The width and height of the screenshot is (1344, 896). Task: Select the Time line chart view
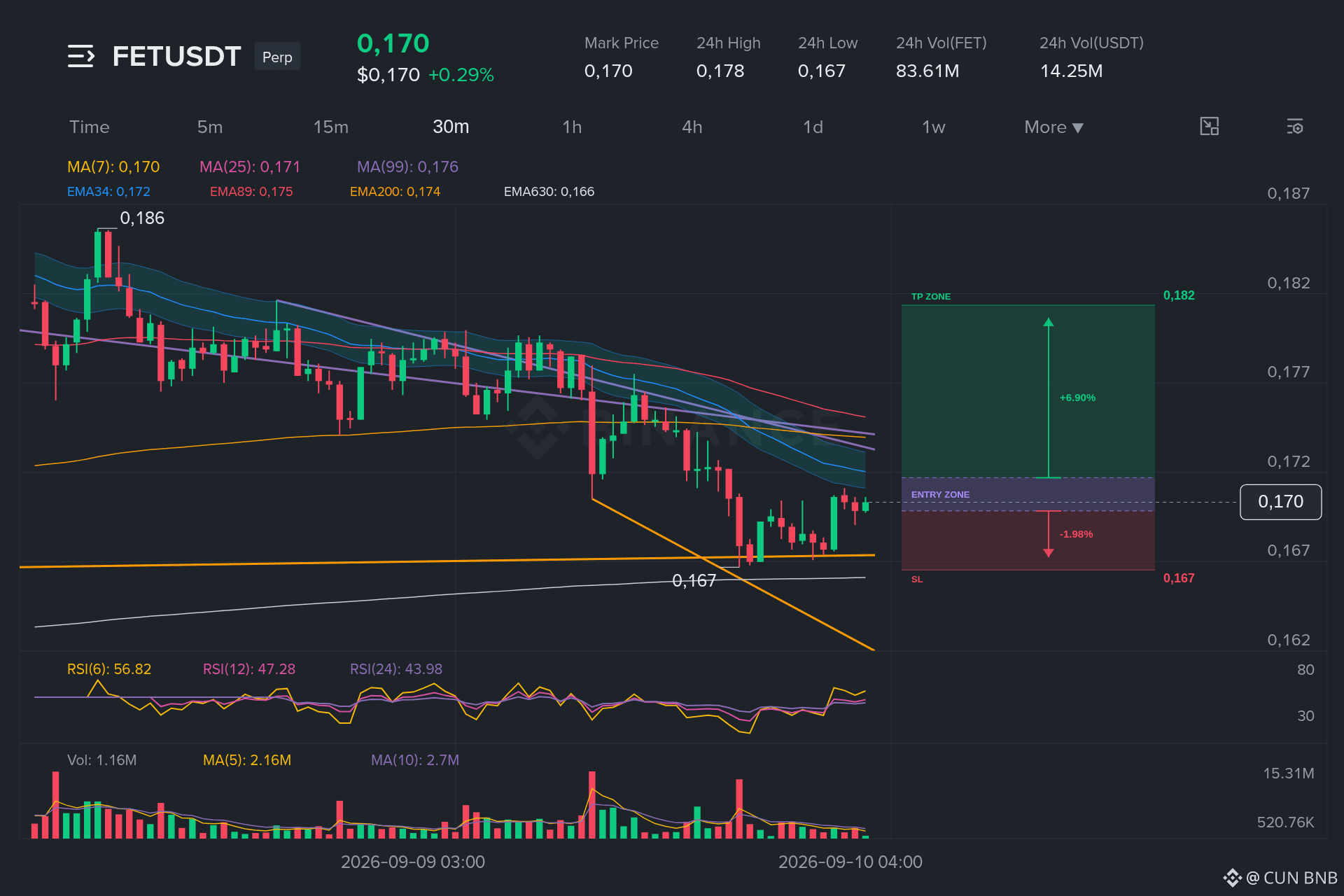90,127
